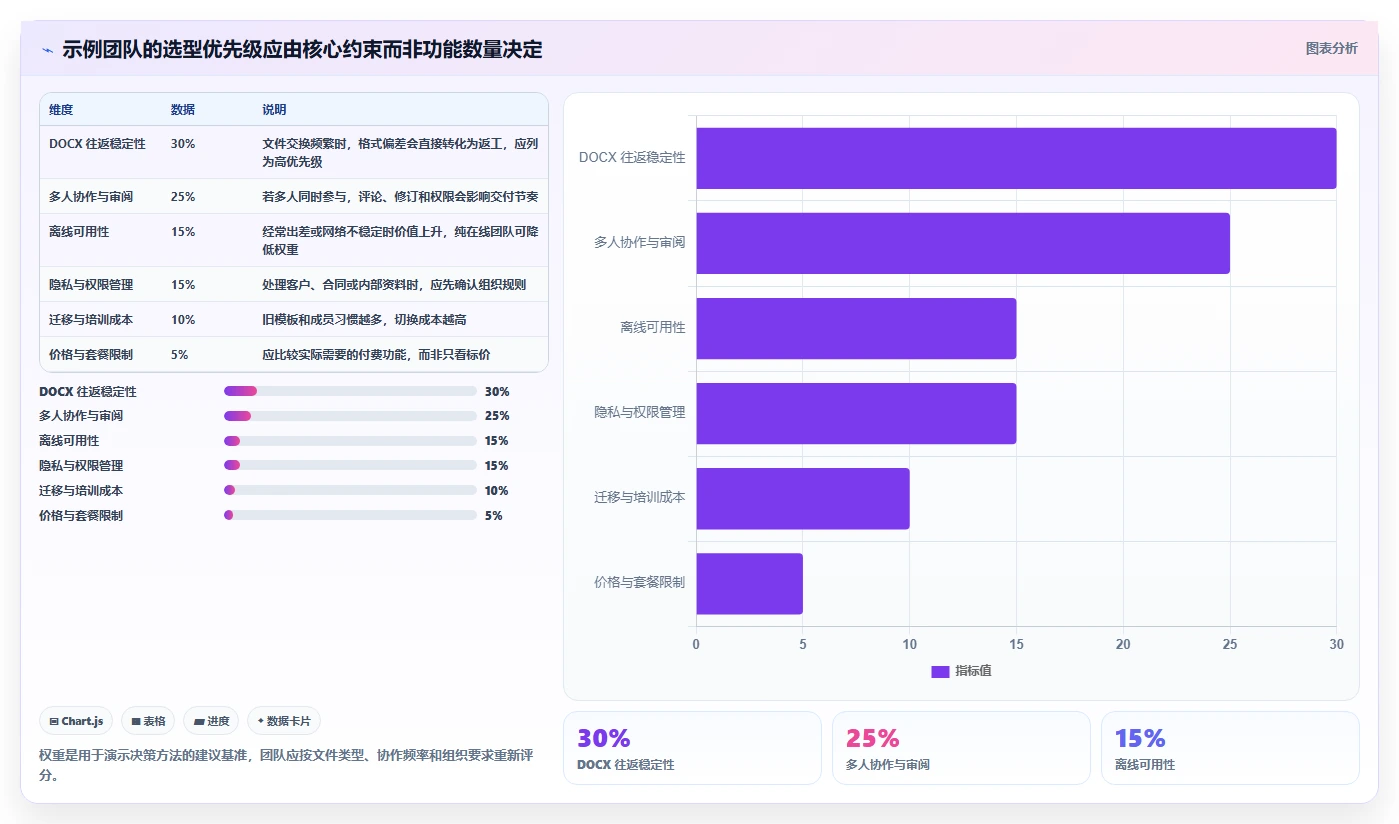Viewport: 1399px width, 824px height.
Task: Click chart axis label 价格与套餐限制
Action: [640, 582]
